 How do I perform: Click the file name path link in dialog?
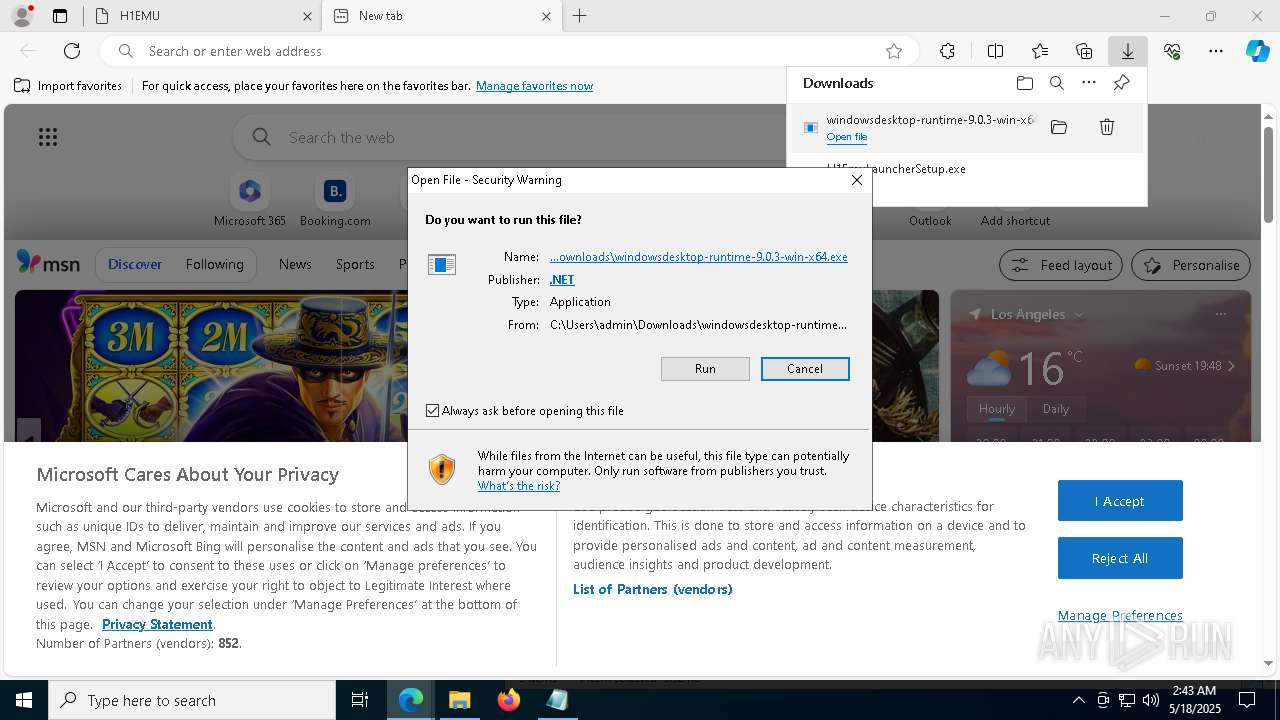(699, 257)
